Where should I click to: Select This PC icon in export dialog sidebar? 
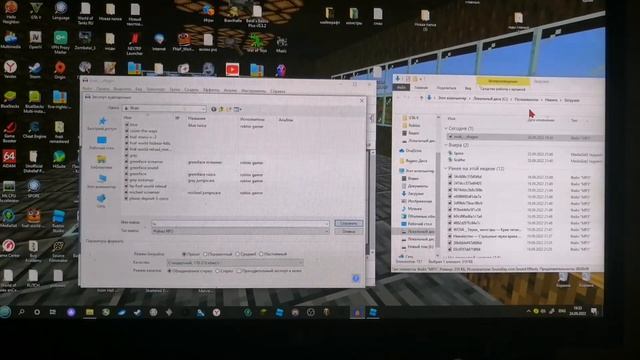tap(102, 181)
